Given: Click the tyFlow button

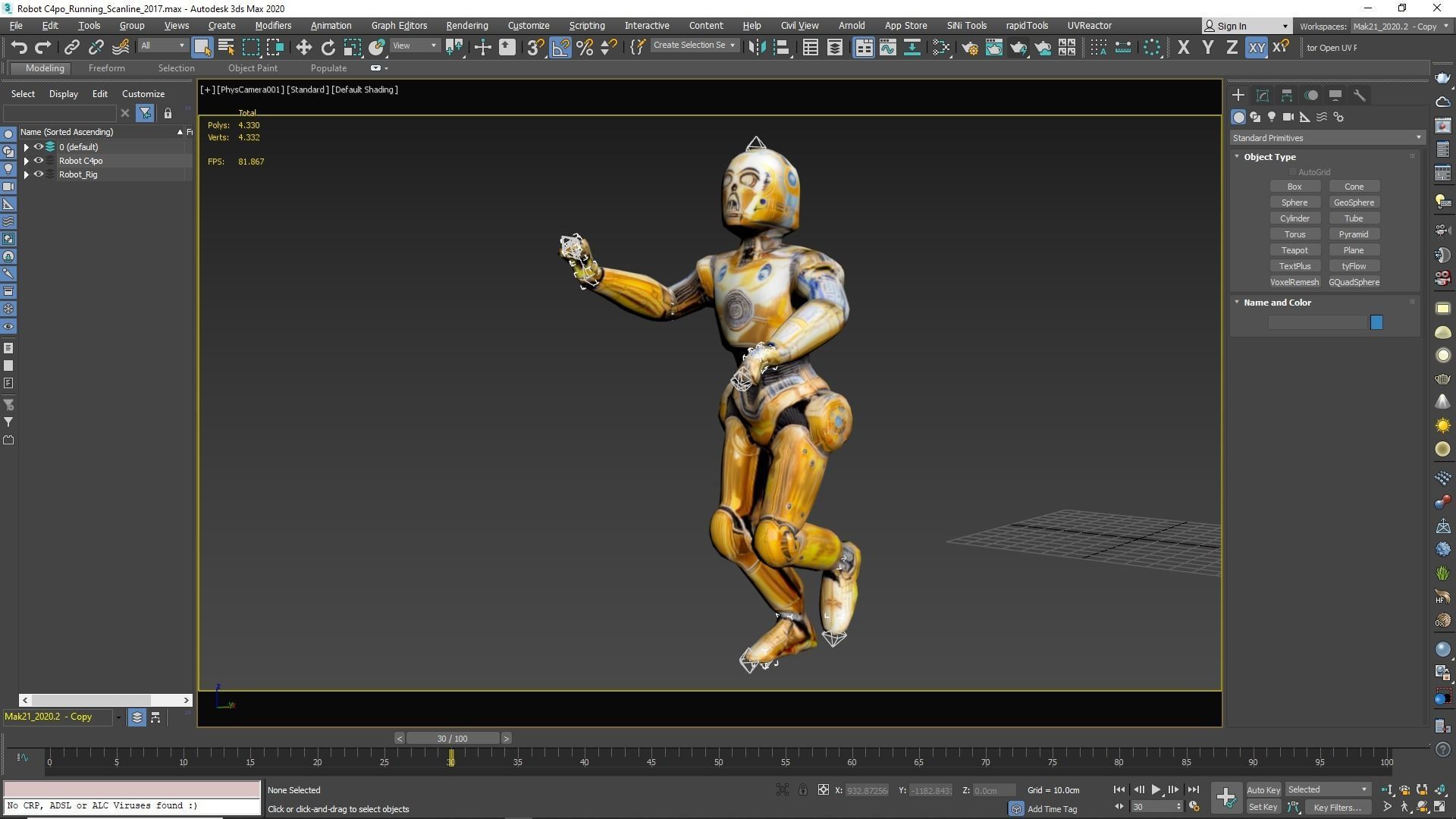Looking at the screenshot, I should (x=1354, y=266).
